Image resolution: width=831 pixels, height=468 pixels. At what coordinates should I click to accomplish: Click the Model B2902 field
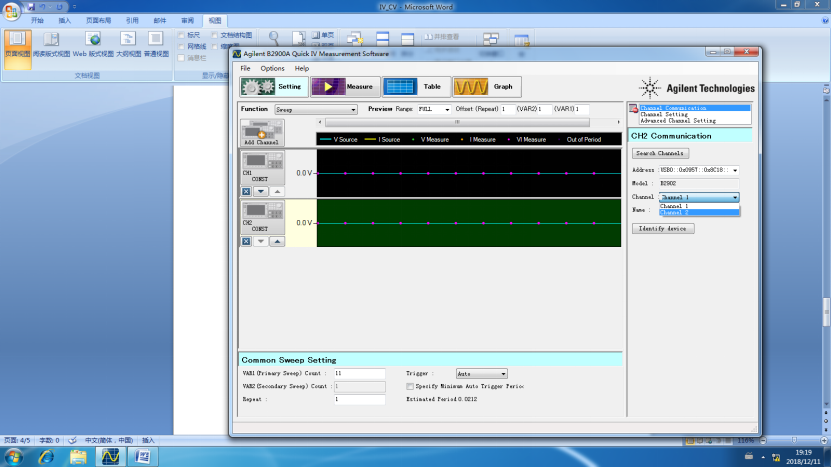pos(699,183)
